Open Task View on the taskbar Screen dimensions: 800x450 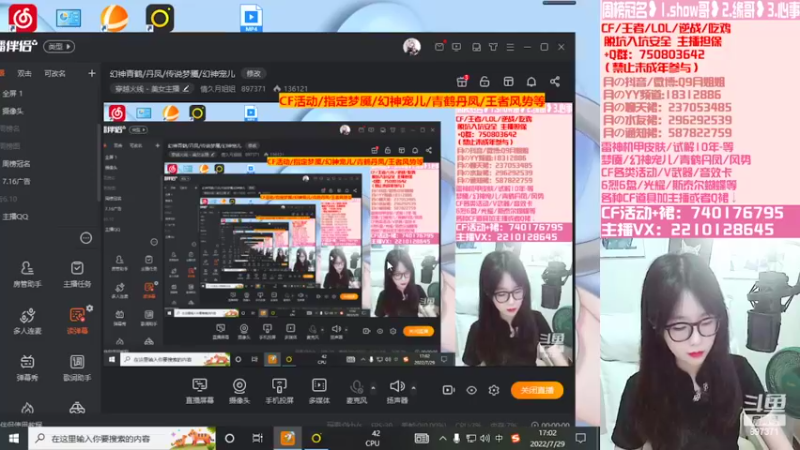(x=257, y=438)
